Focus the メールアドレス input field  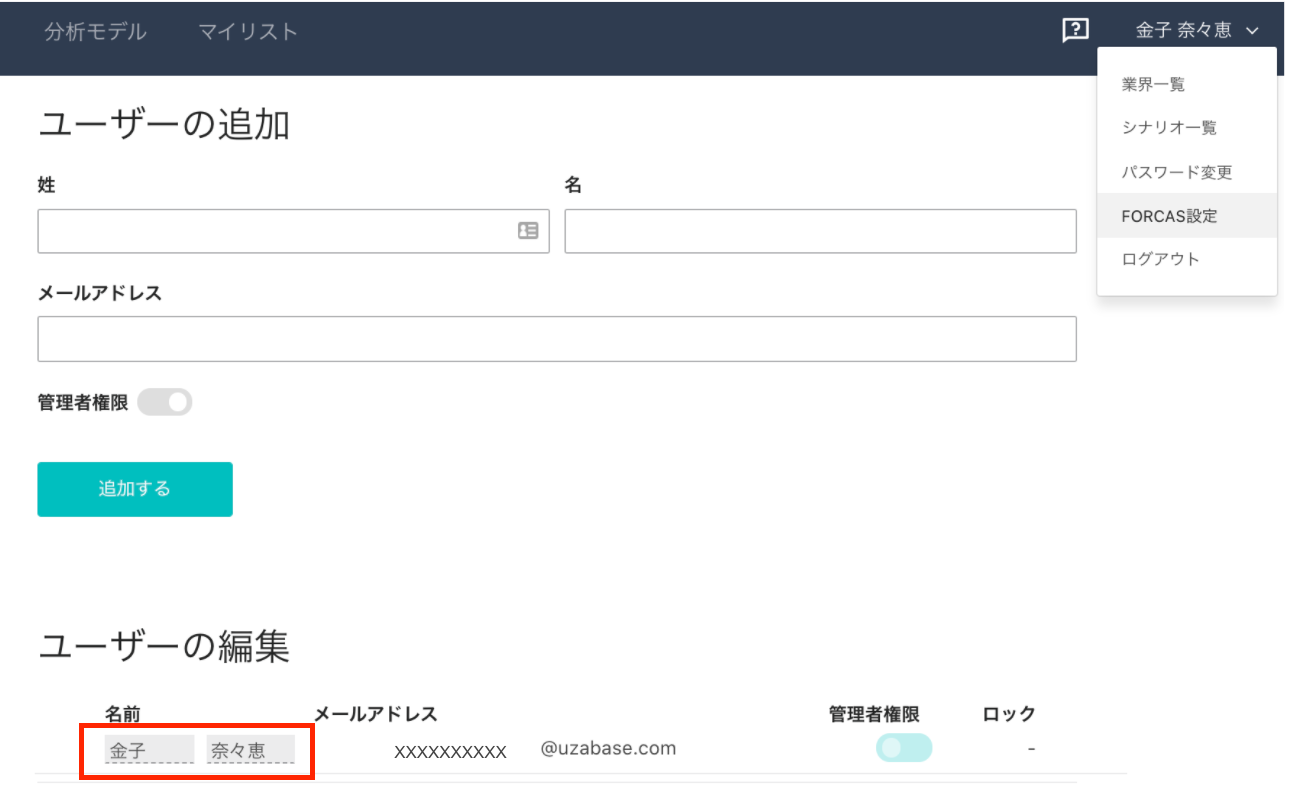[x=556, y=339]
